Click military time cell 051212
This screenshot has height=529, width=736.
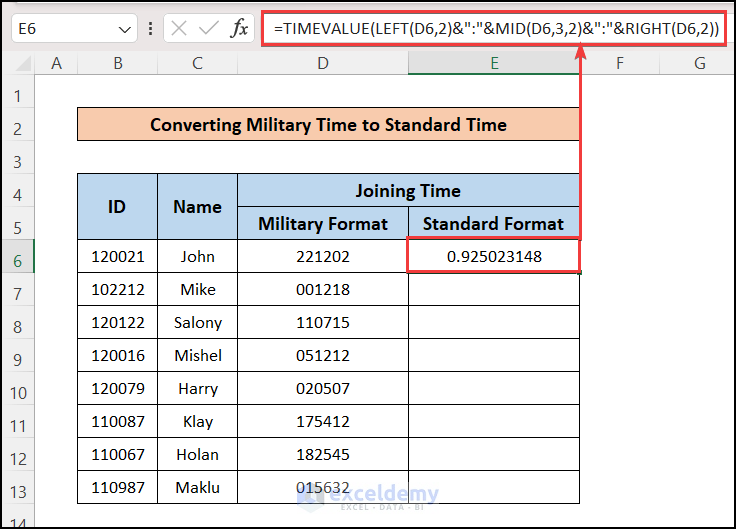323,355
